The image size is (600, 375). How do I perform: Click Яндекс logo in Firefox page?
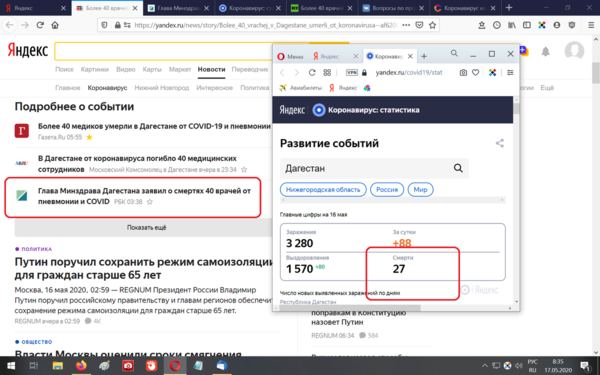[x=28, y=51]
